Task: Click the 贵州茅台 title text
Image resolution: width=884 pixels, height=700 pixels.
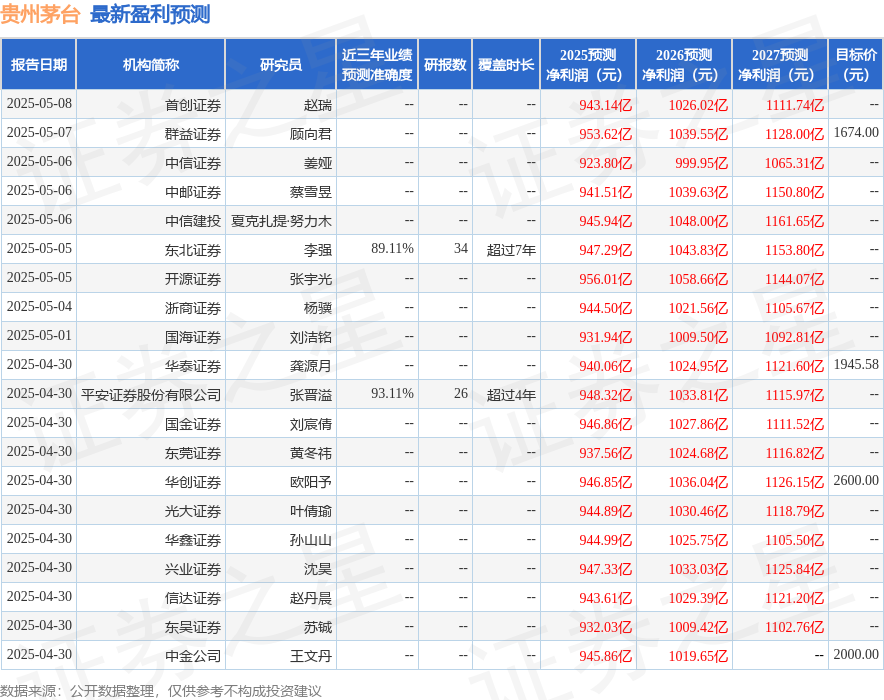Action: tap(40, 14)
